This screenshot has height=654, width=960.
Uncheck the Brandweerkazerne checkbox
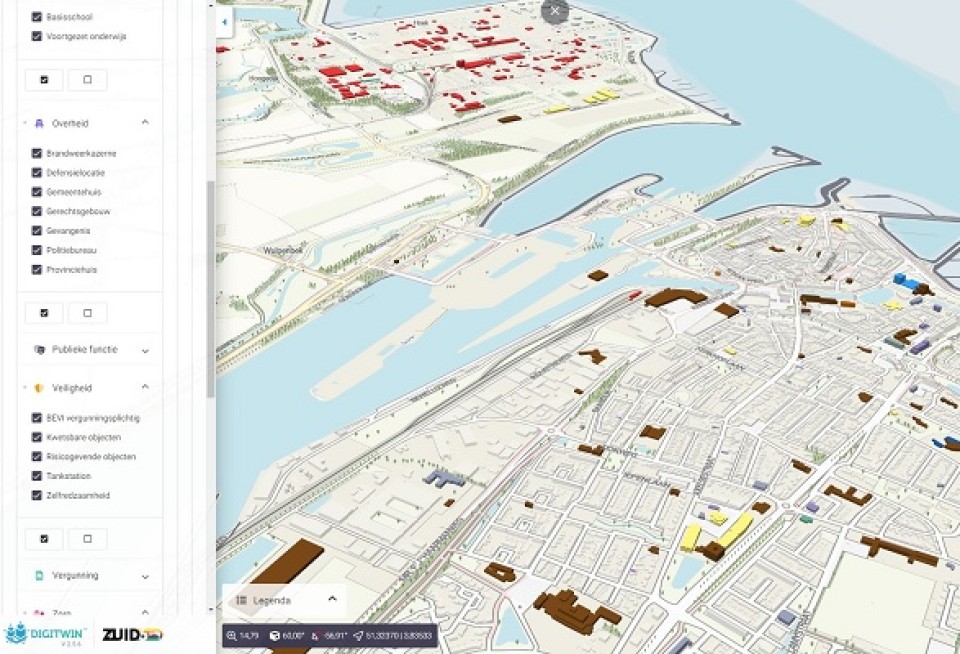coord(37,154)
